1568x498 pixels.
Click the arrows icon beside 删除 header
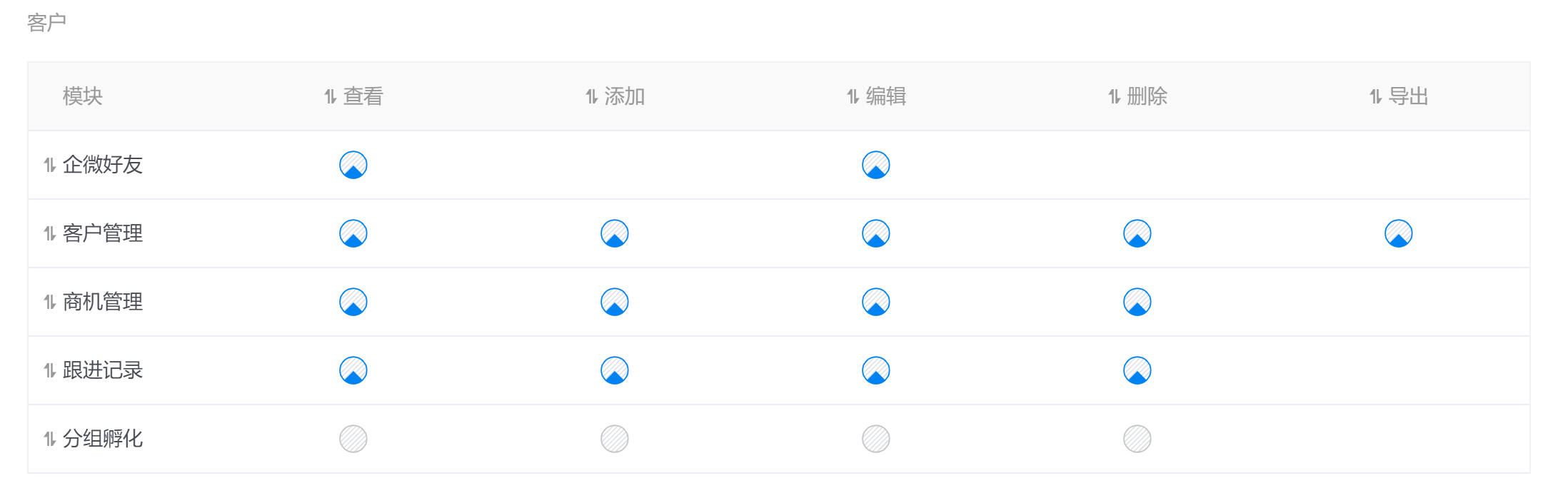(x=1114, y=96)
